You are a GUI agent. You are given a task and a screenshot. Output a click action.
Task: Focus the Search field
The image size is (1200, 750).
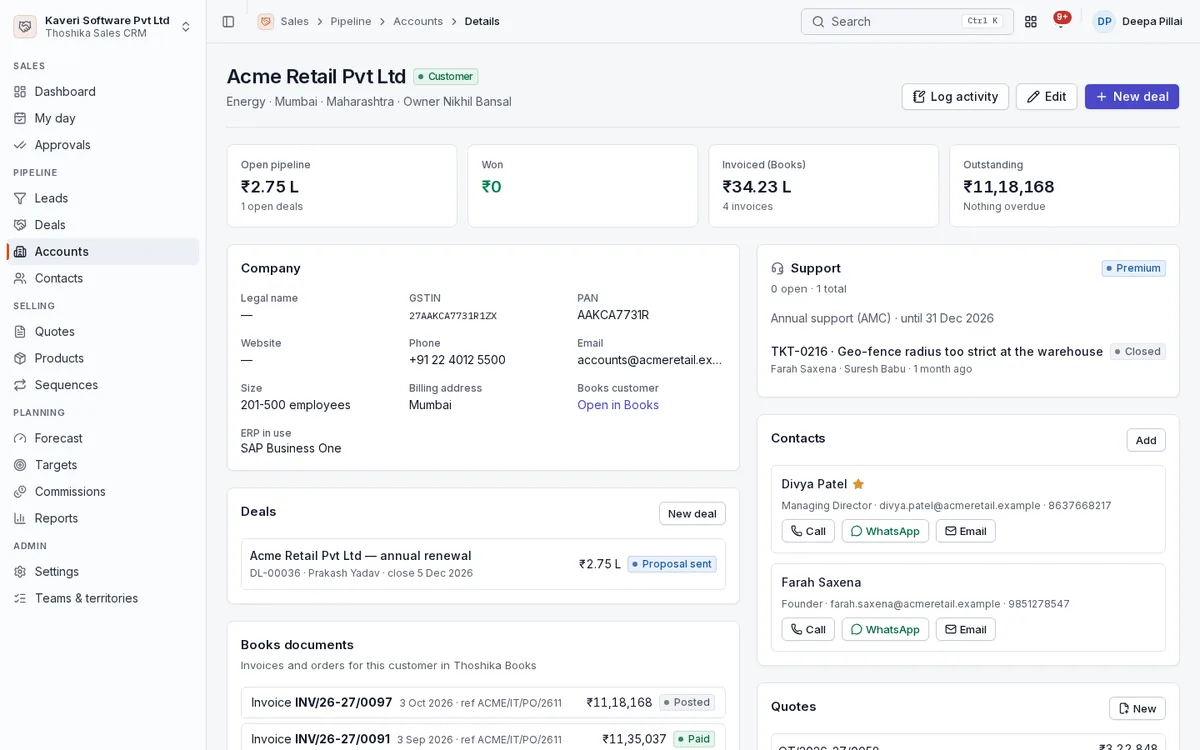(907, 21)
